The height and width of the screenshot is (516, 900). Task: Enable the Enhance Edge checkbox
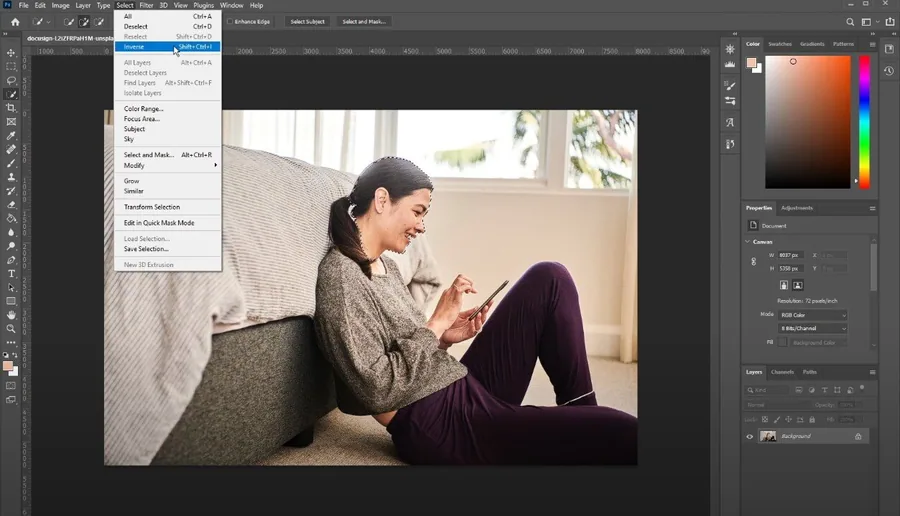[x=230, y=22]
